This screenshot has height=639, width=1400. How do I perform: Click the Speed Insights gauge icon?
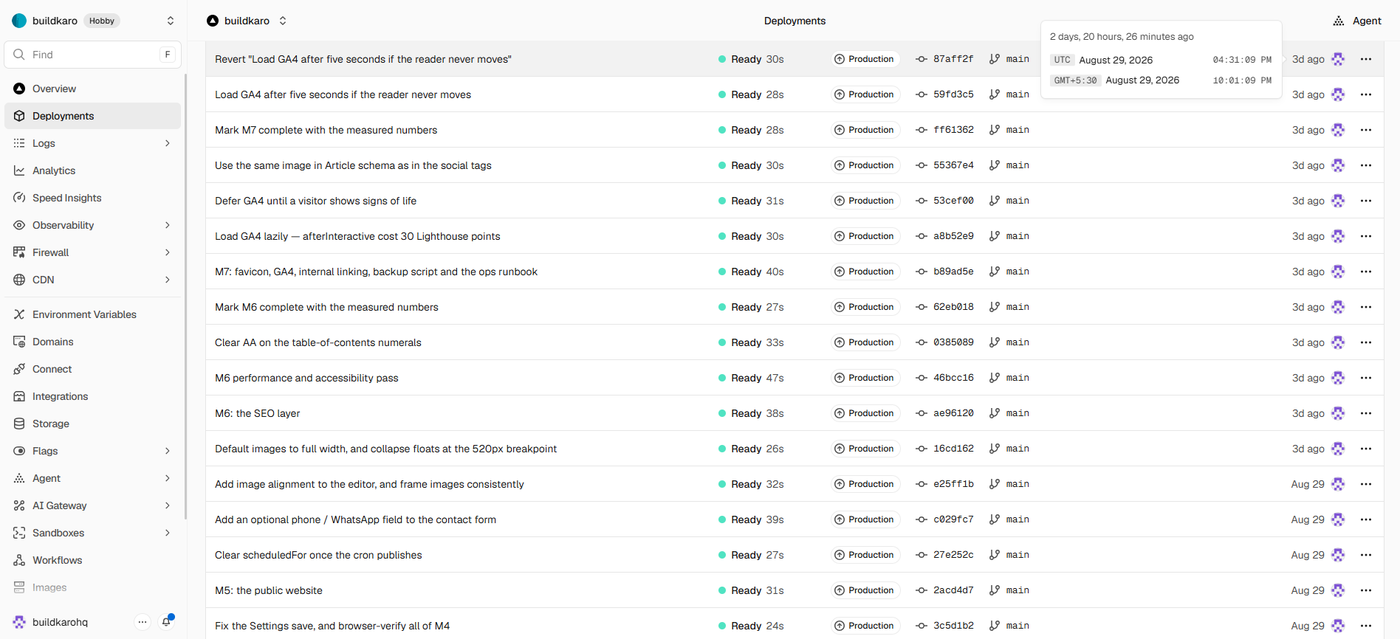[19, 198]
